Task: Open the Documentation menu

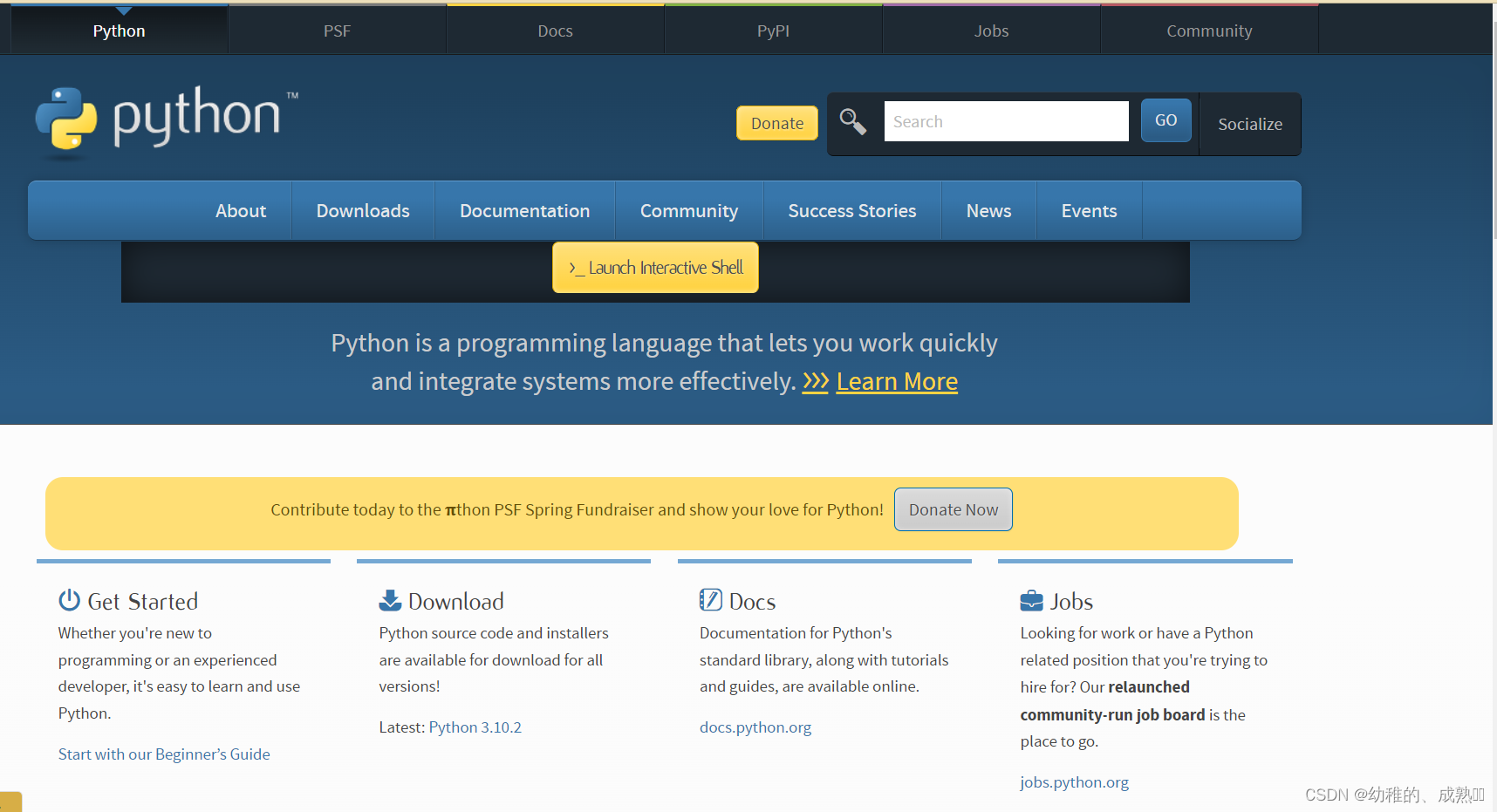Action: pyautogui.click(x=525, y=211)
